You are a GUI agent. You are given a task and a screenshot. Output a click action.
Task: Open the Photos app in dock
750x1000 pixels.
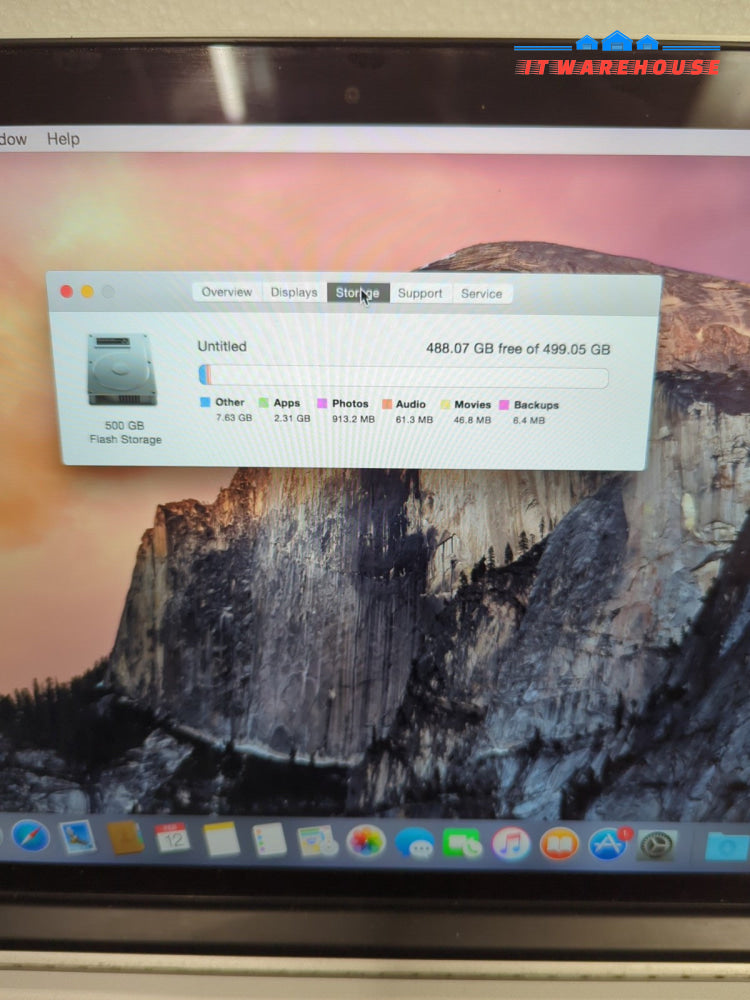[x=366, y=841]
